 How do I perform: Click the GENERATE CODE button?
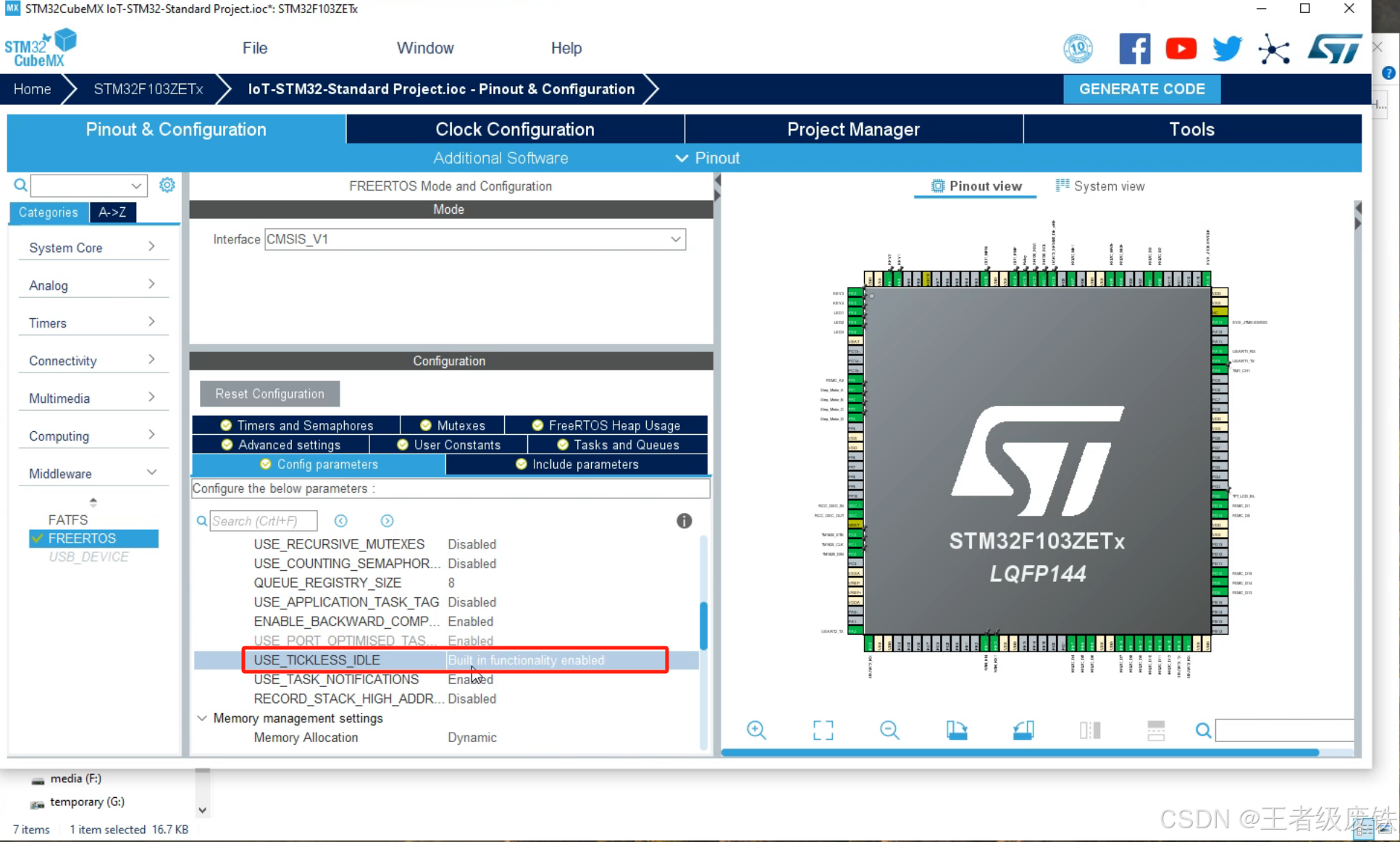point(1141,89)
